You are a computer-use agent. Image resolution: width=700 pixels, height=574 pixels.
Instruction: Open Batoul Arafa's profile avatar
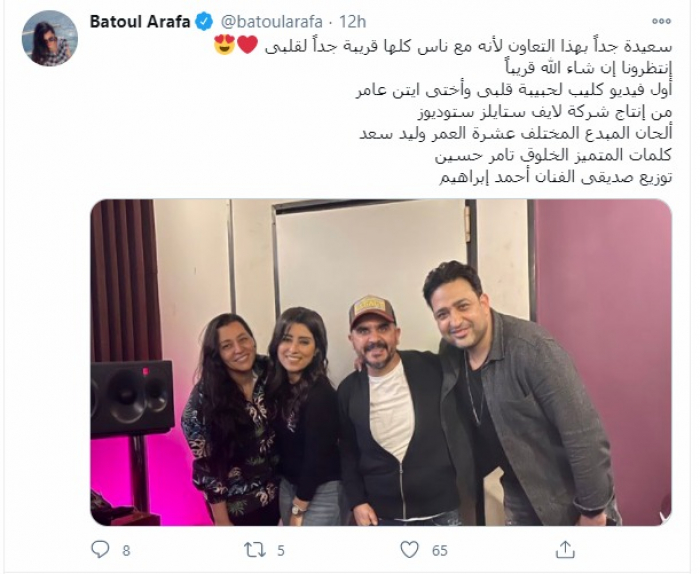(x=50, y=38)
